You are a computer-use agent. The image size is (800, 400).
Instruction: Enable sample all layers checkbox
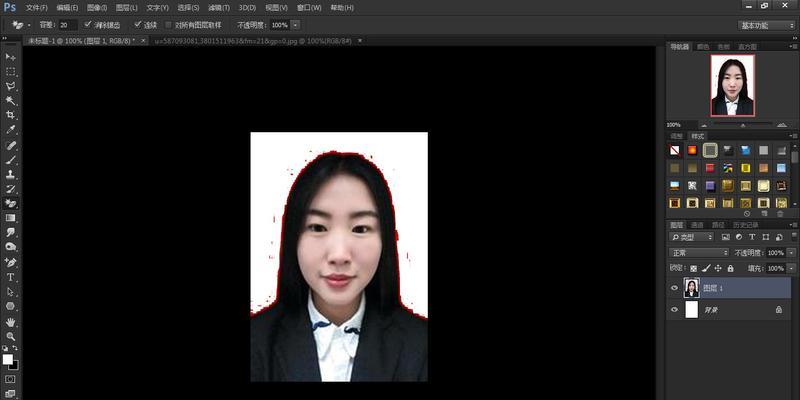pyautogui.click(x=169, y=24)
